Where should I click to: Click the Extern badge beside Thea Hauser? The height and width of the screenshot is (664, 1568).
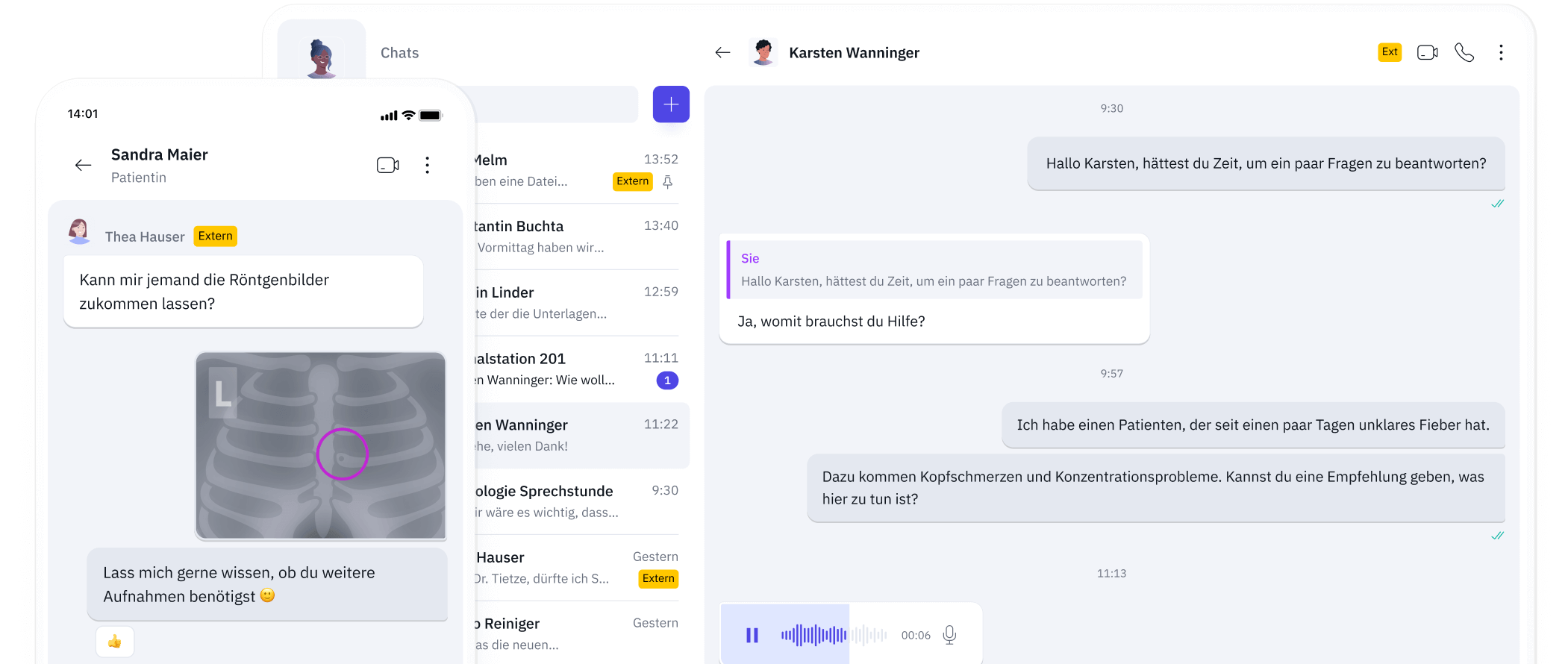click(215, 237)
